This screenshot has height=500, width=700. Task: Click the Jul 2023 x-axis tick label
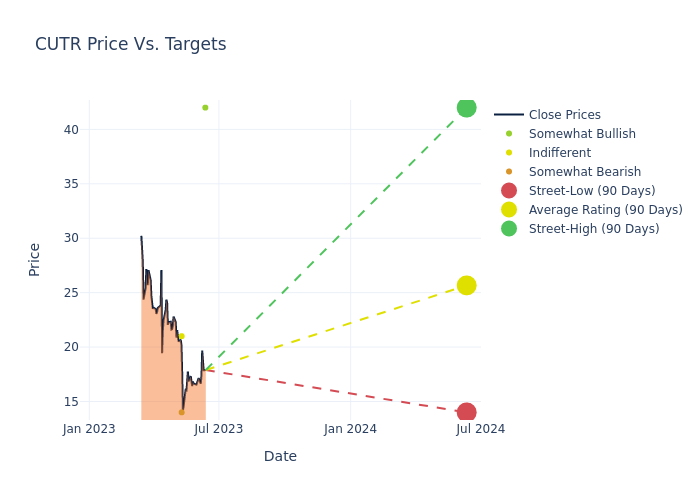click(x=219, y=429)
